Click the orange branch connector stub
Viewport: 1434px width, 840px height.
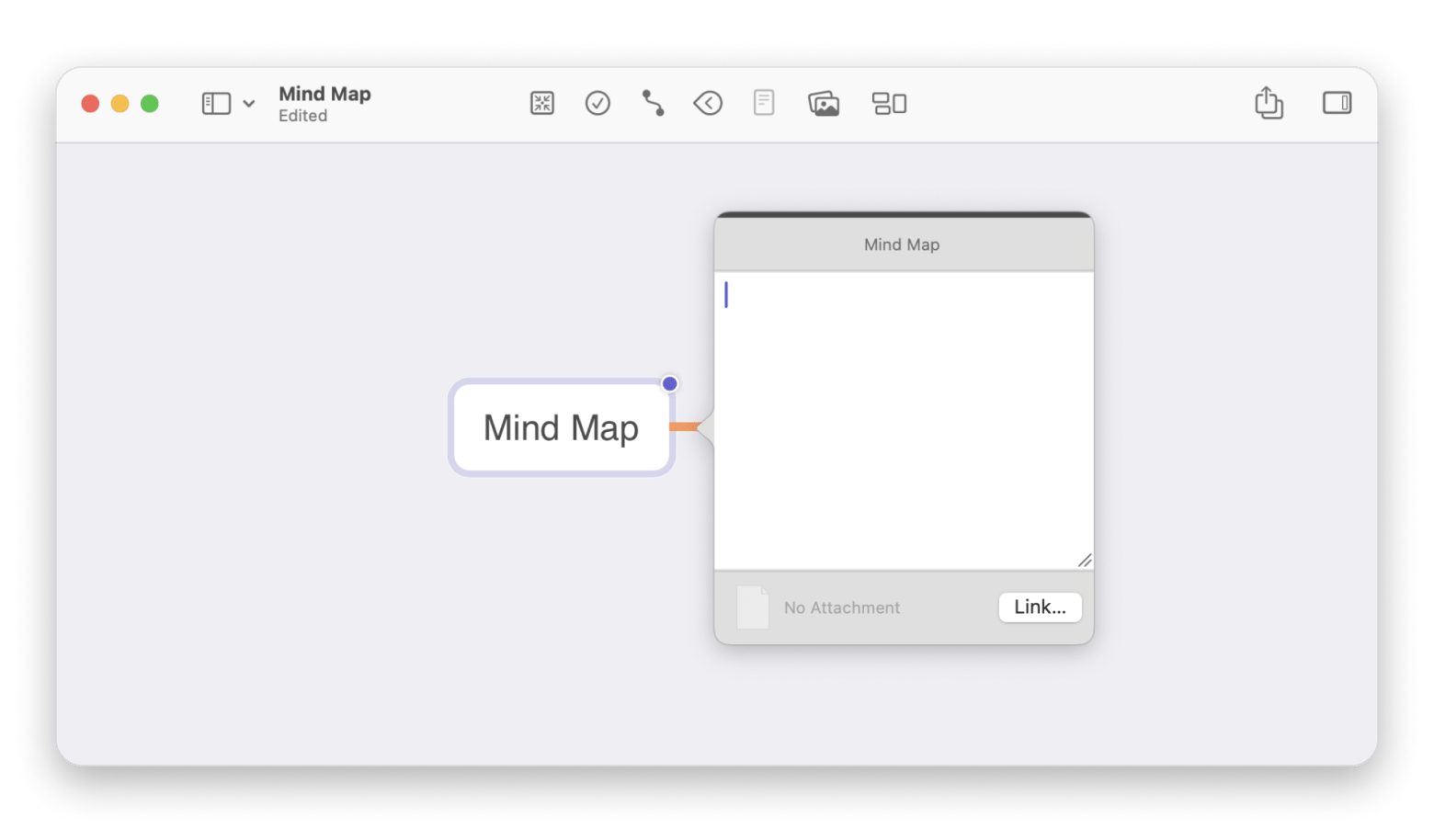684,426
